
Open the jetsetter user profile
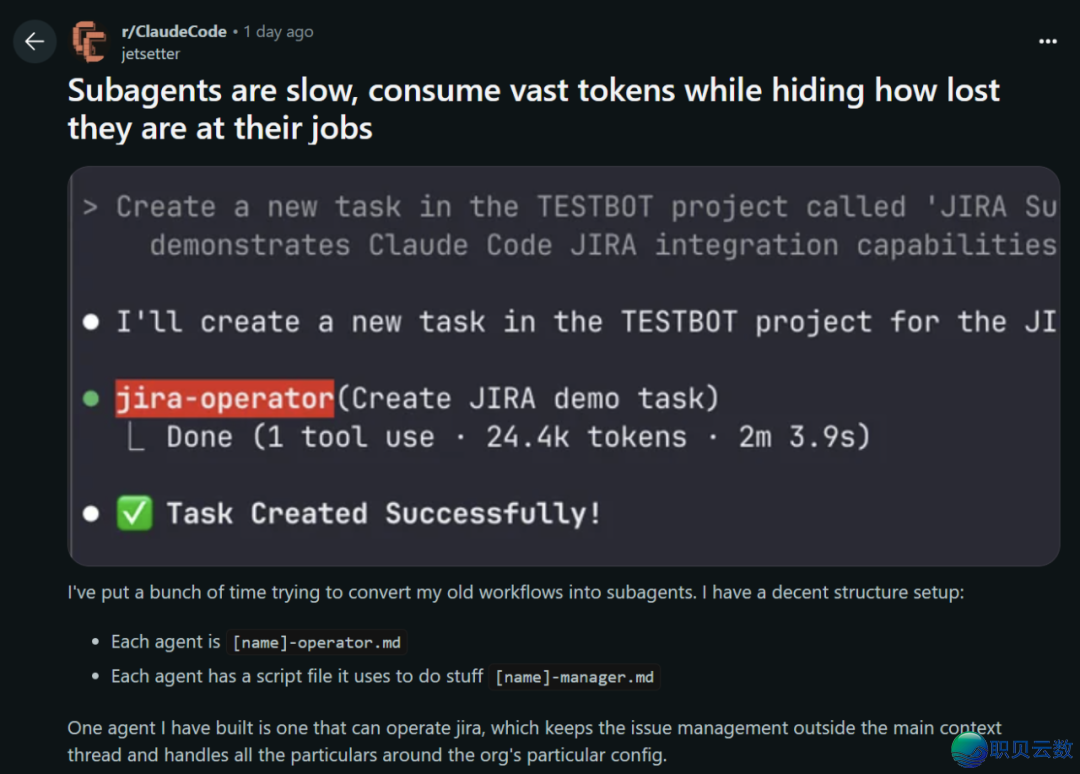point(150,53)
